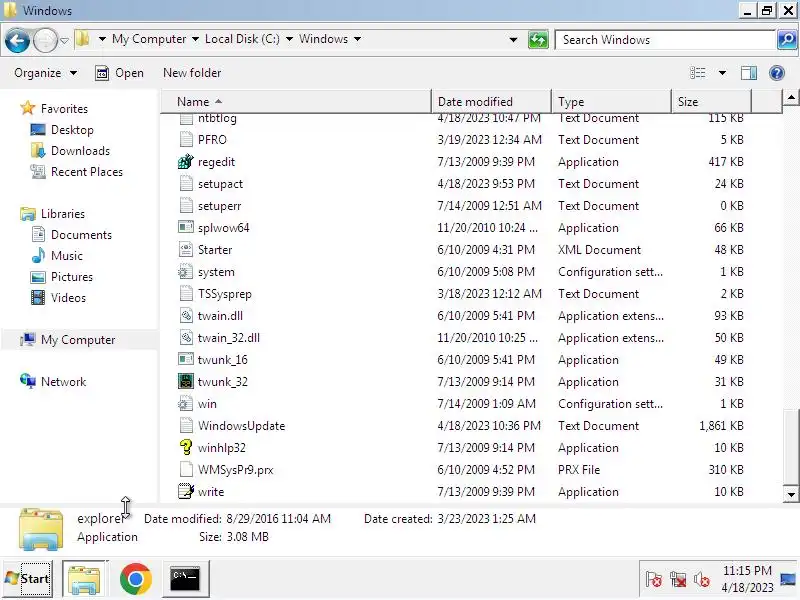Click the refresh button beside address bar
The width and height of the screenshot is (800, 600).
click(x=538, y=40)
